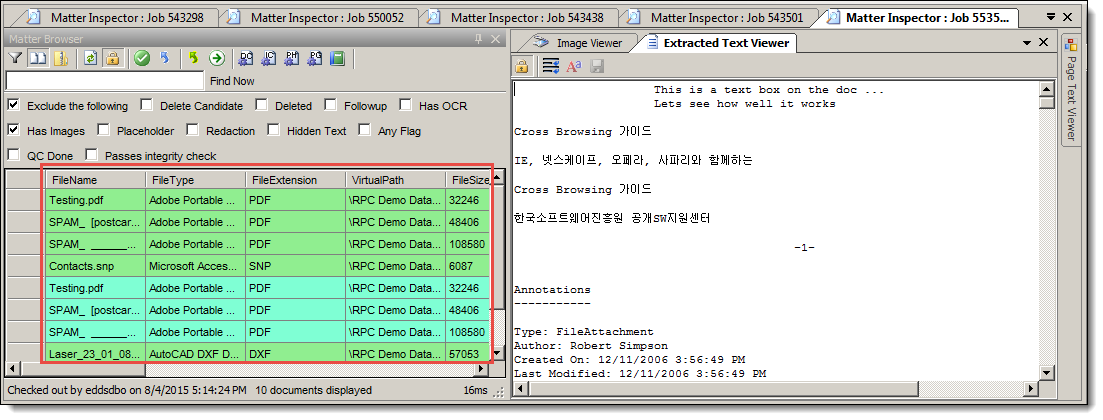Switch to Matter Inspector Job 543501 tab
Viewport: 1103px width, 420px height.
click(718, 18)
